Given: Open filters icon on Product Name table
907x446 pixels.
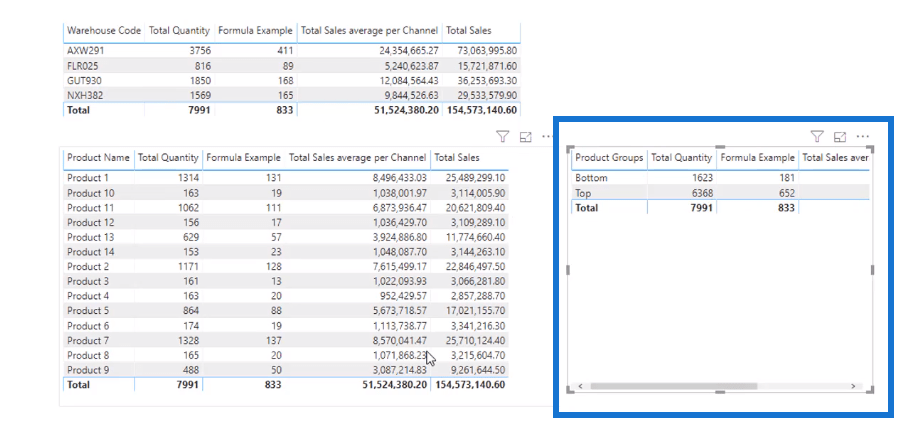Looking at the screenshot, I should (x=502, y=137).
